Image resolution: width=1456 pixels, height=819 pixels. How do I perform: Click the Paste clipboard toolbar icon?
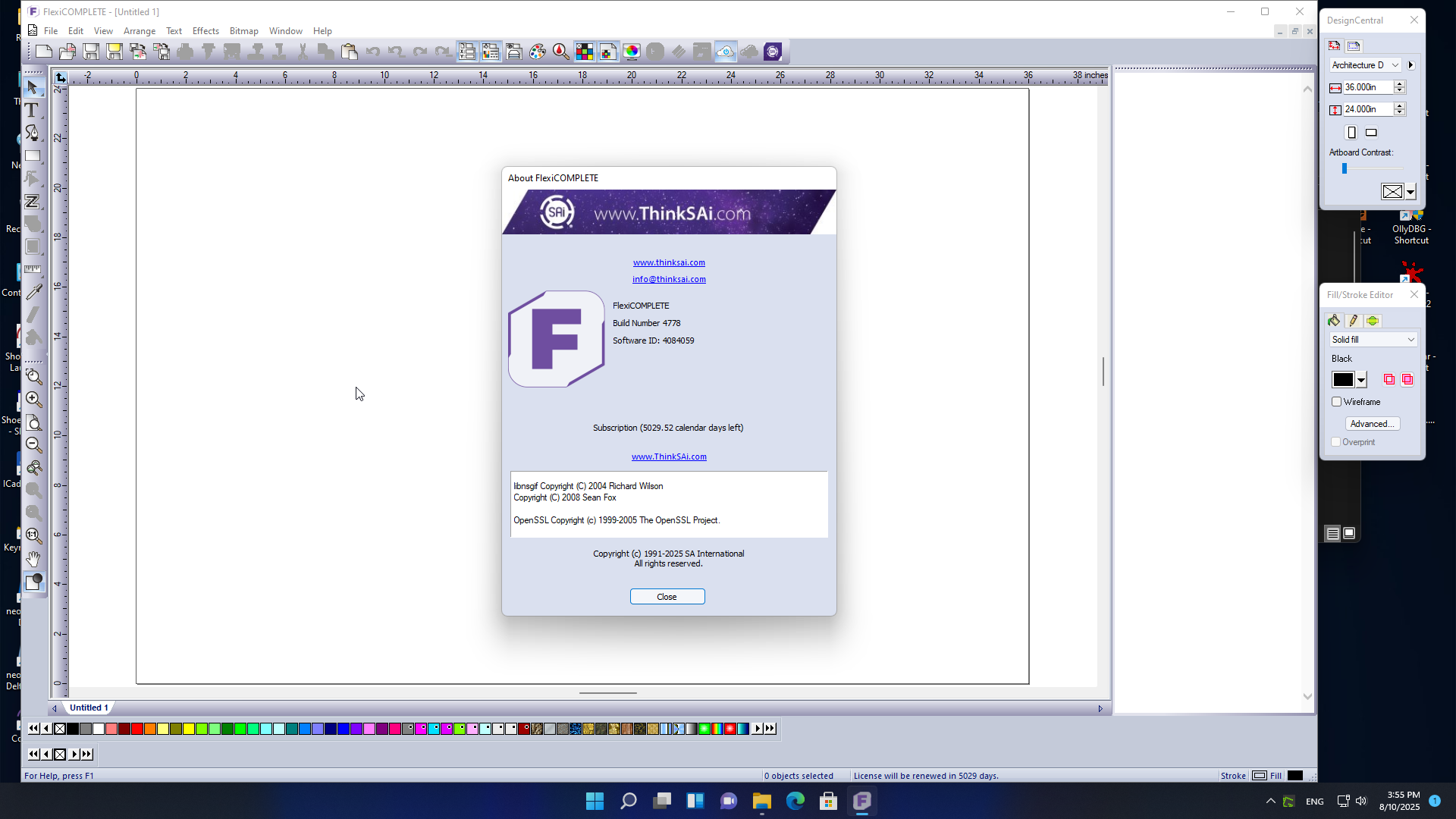pyautogui.click(x=350, y=52)
